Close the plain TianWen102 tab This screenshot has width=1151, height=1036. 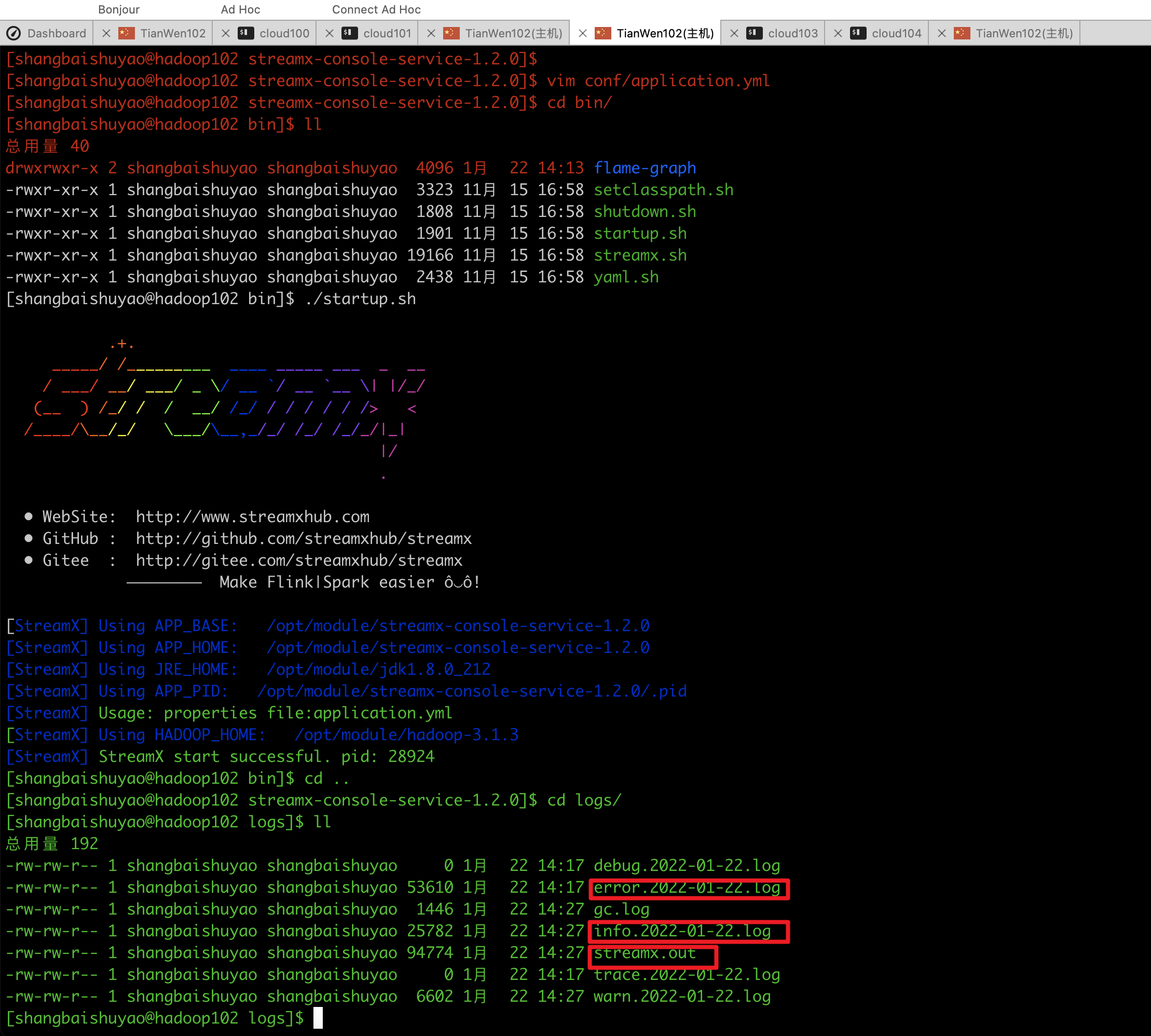coord(106,33)
